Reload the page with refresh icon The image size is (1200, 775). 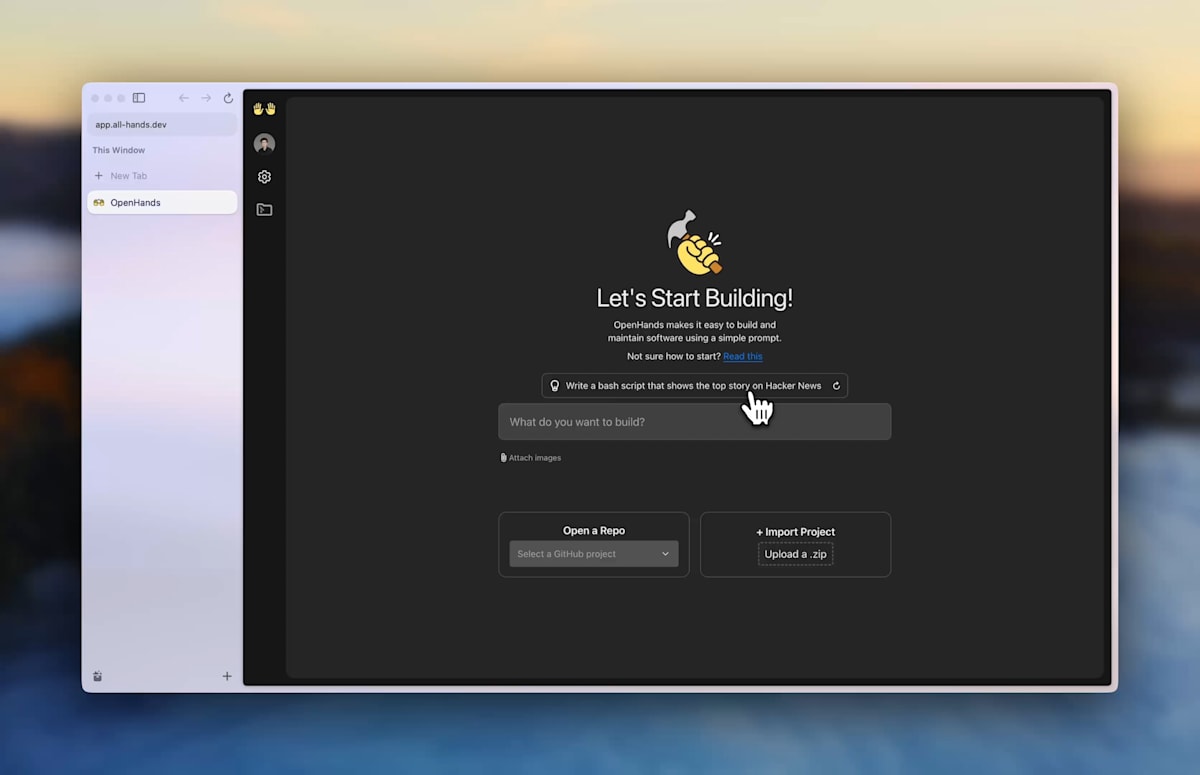[x=228, y=98]
